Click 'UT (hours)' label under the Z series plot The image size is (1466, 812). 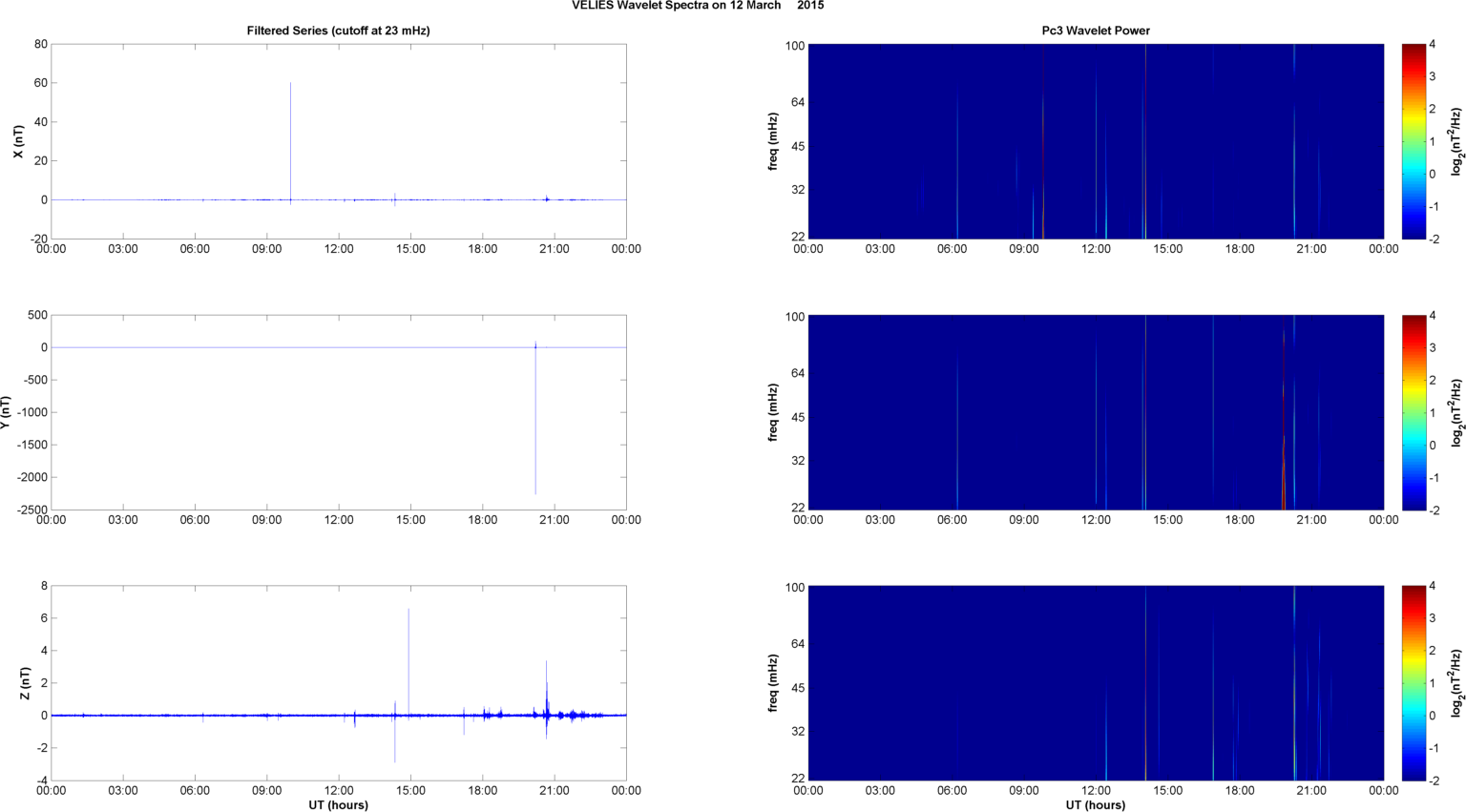[339, 805]
